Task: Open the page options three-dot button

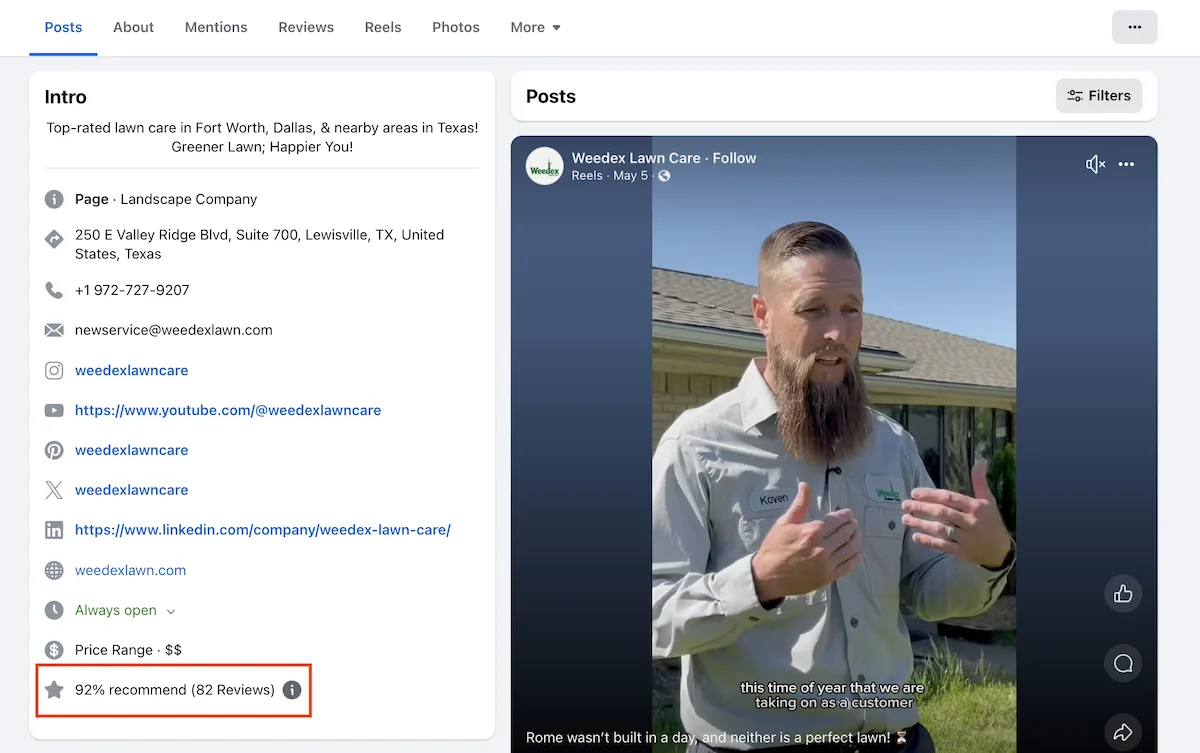Action: tap(1134, 27)
